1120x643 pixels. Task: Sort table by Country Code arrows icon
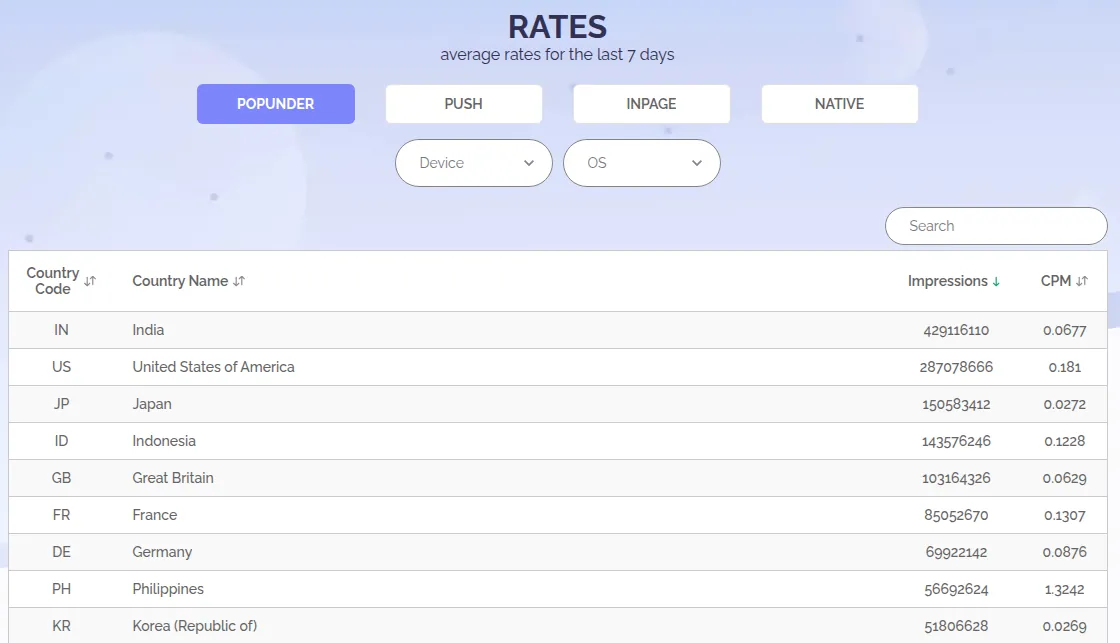pos(90,281)
